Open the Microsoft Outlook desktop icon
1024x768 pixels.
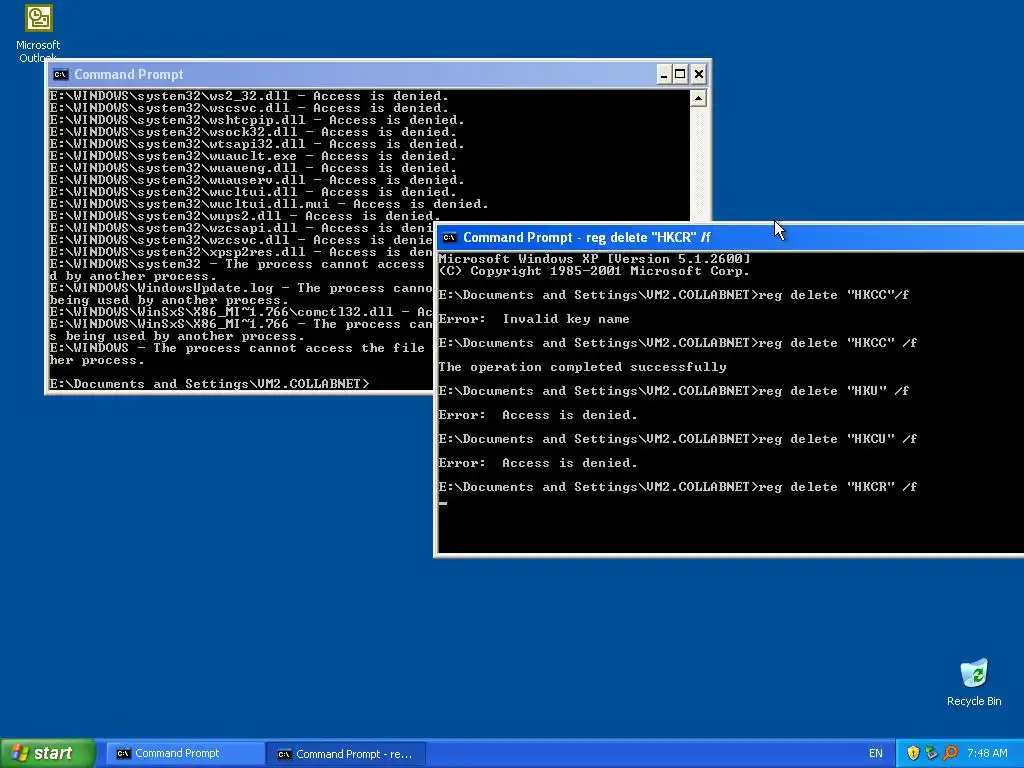38,33
